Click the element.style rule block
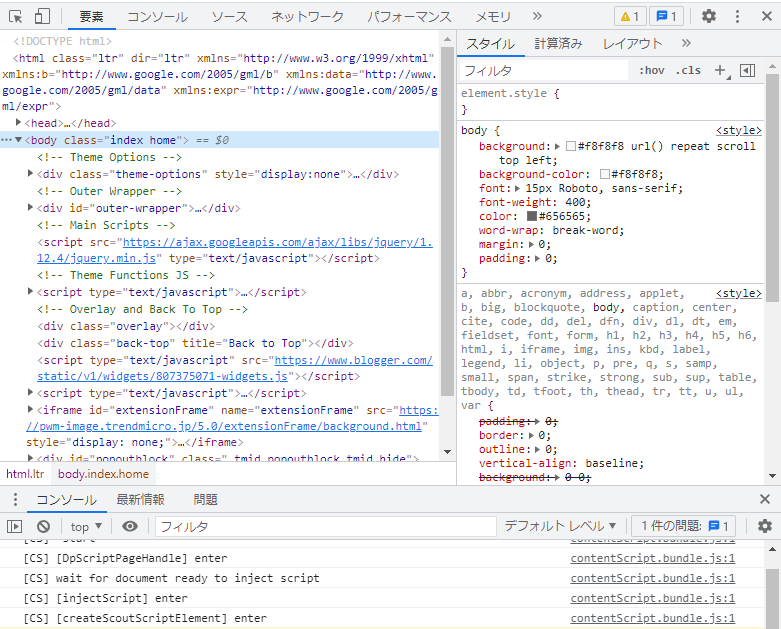The height and width of the screenshot is (629, 781). [610, 101]
